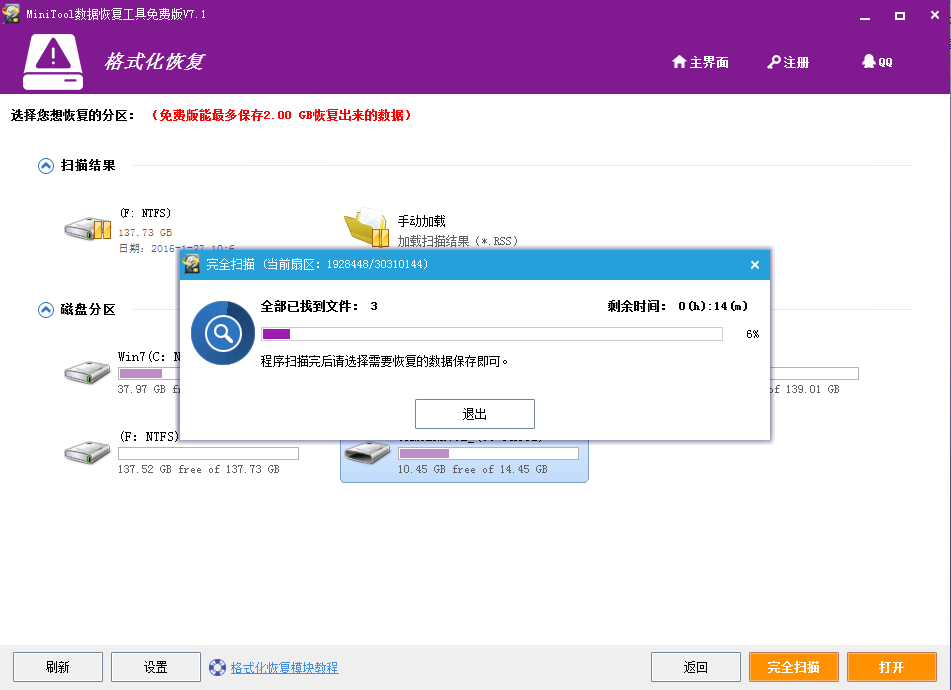
Task: Open the 格式化恢复模块教程 tutorial link
Action: pyautogui.click(x=284, y=668)
